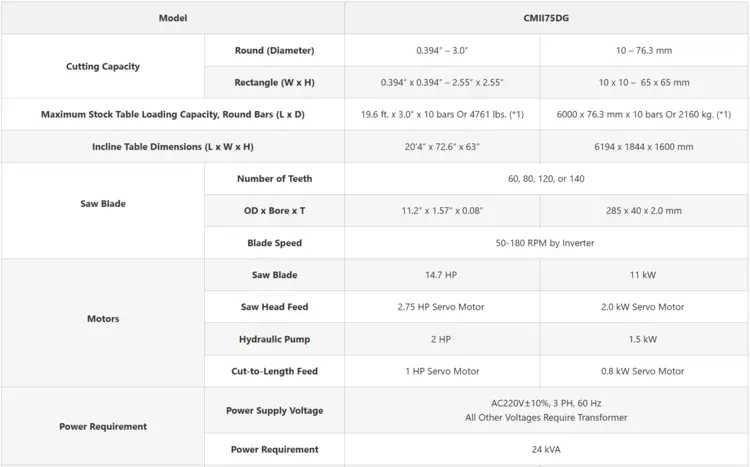The height and width of the screenshot is (467, 750).
Task: Click the 6194 x 1844 x 1600 mm cell
Action: tap(643, 147)
